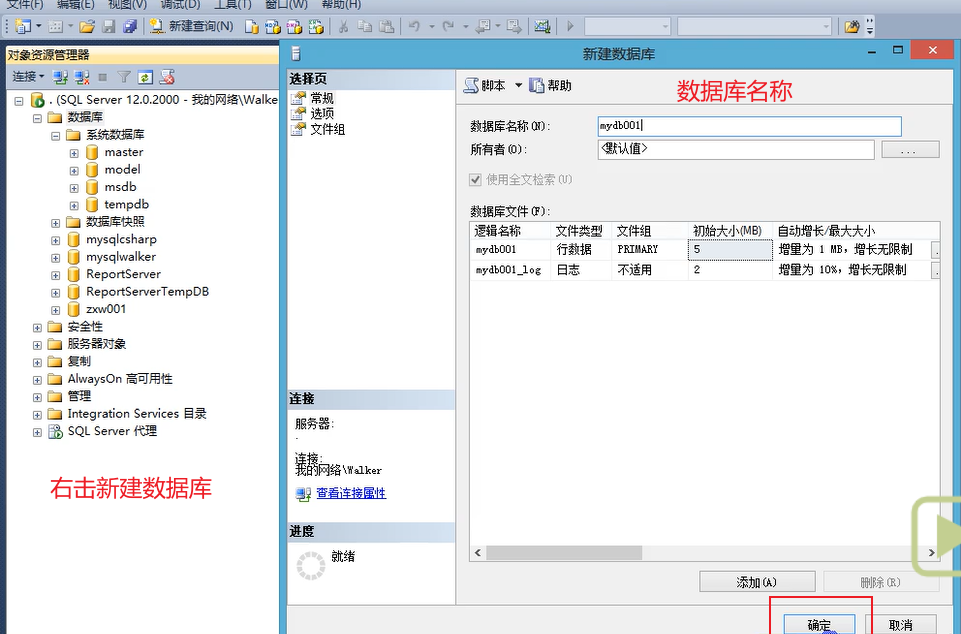Start a new query with 新建查询(N)

point(192,26)
